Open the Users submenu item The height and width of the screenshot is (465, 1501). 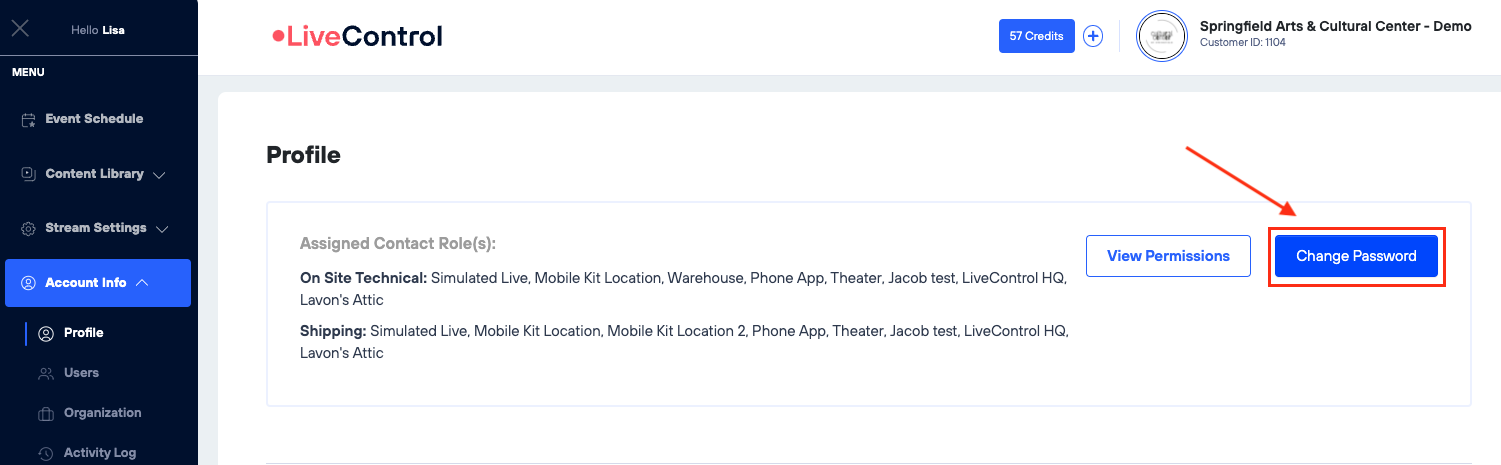[81, 373]
